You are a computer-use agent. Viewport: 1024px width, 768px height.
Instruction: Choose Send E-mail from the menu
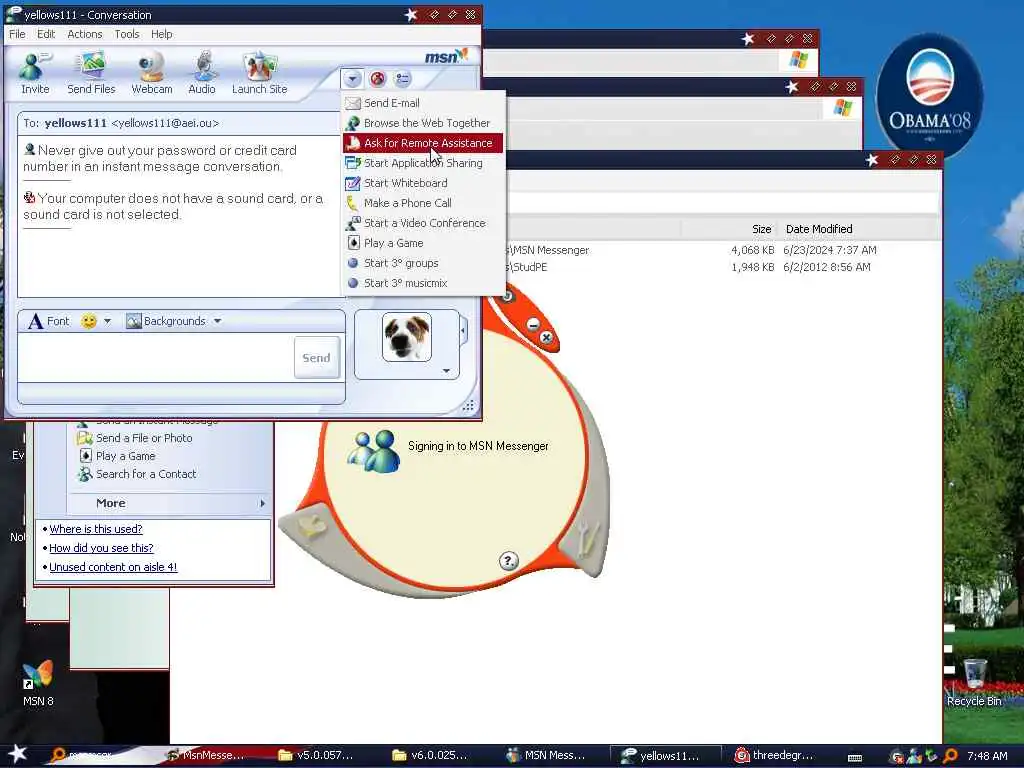point(423,103)
